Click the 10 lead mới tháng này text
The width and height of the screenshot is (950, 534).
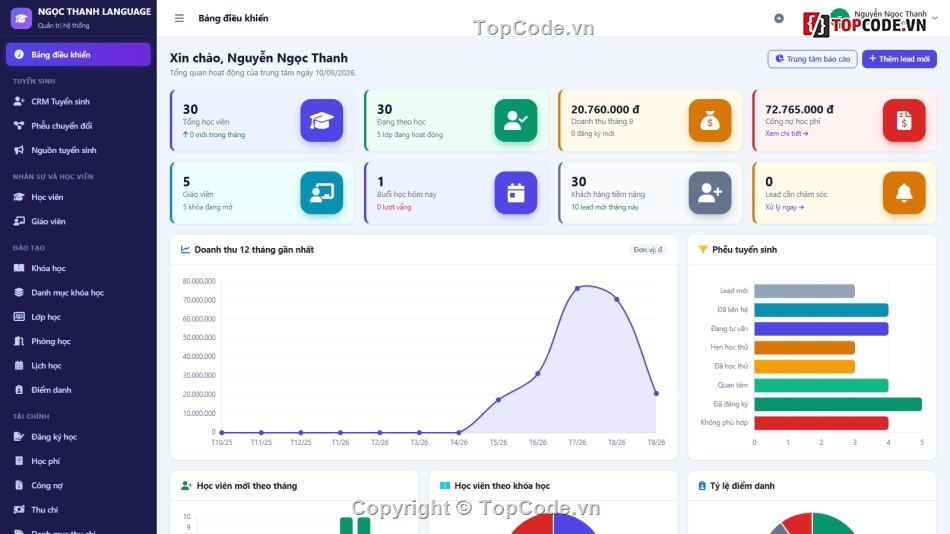[605, 207]
